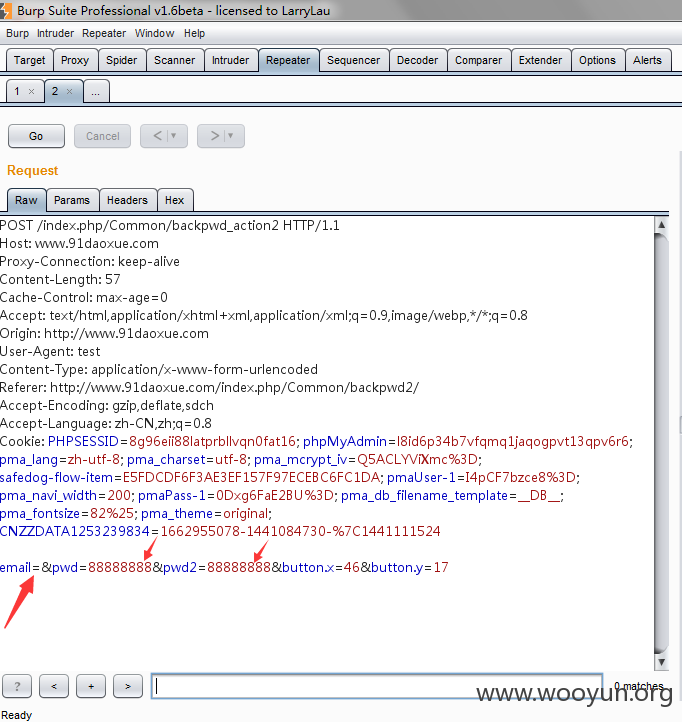Go back in request history arrow
682x722 pixels.
157,136
